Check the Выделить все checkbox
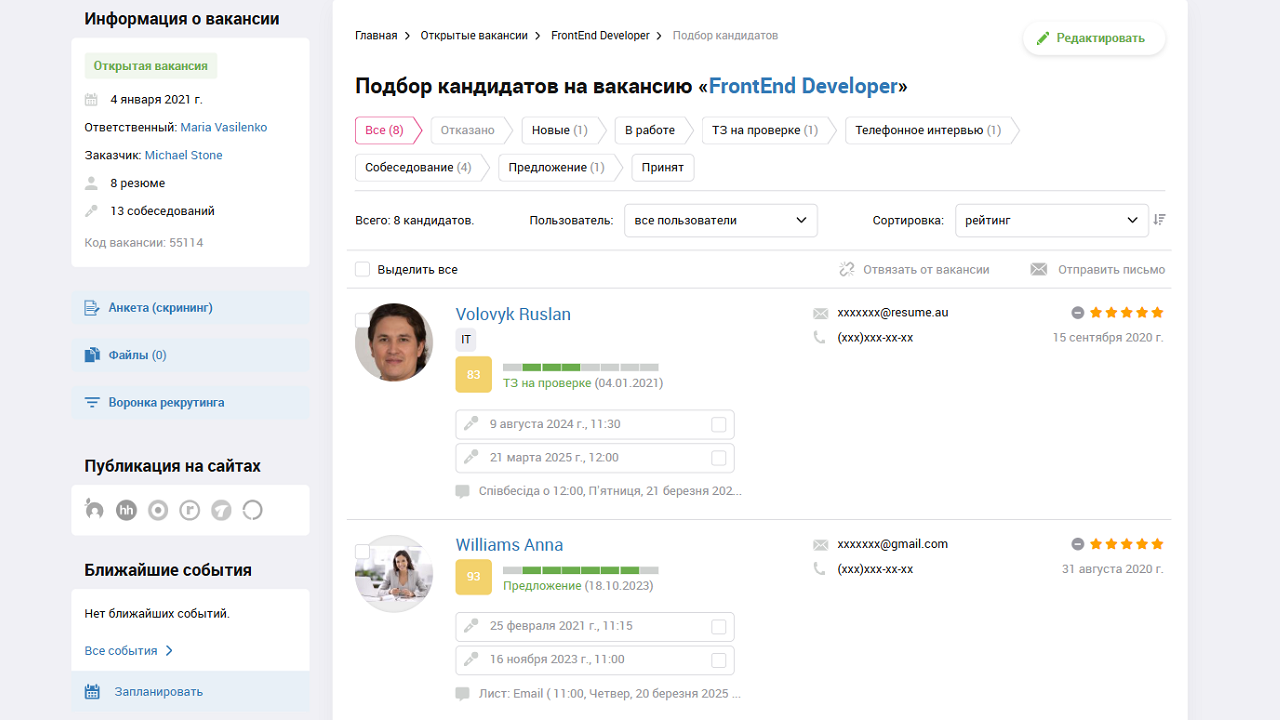This screenshot has height=720, width=1280. pyautogui.click(x=363, y=269)
